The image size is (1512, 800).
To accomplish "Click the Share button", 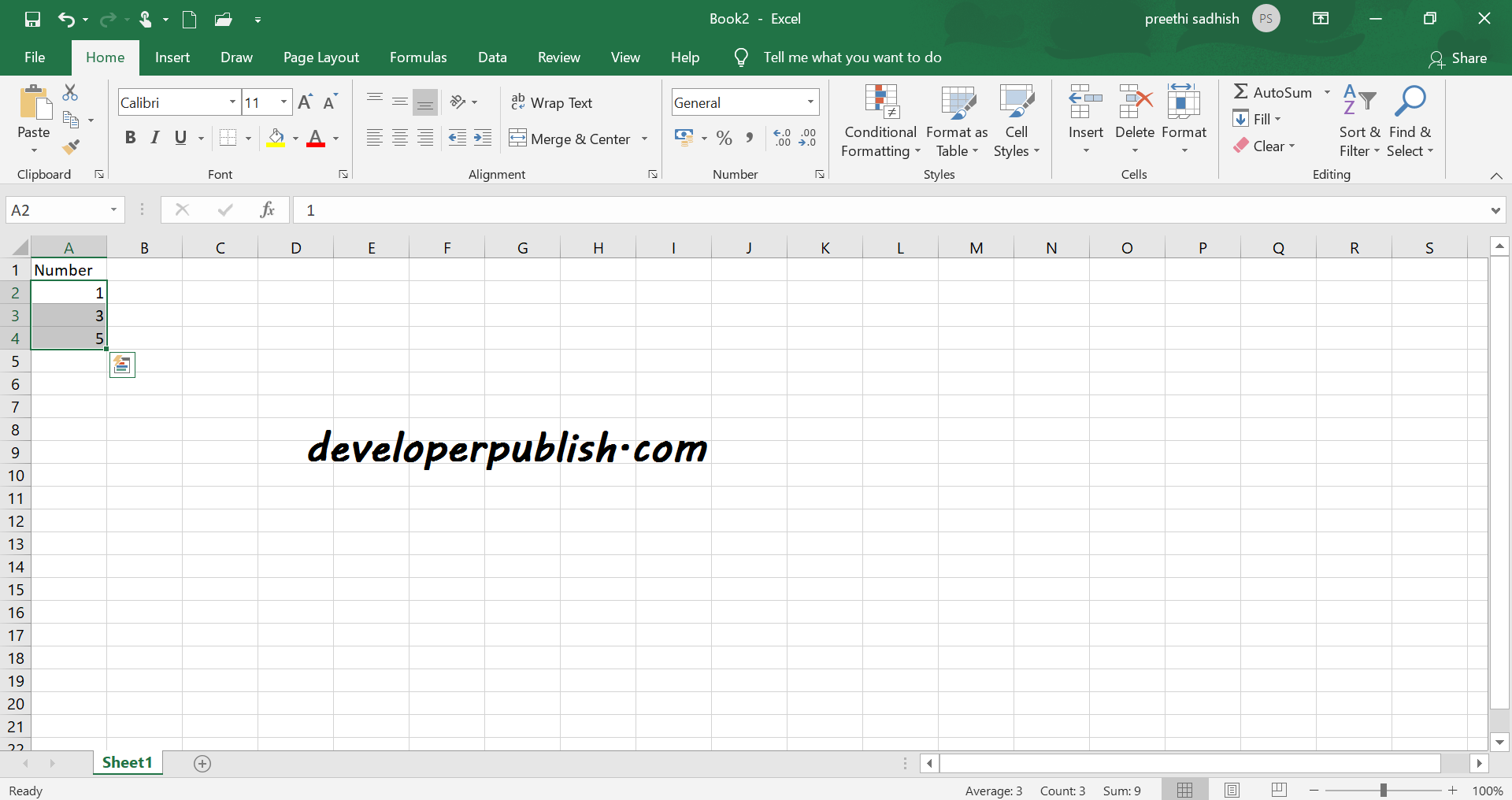I will point(1459,57).
